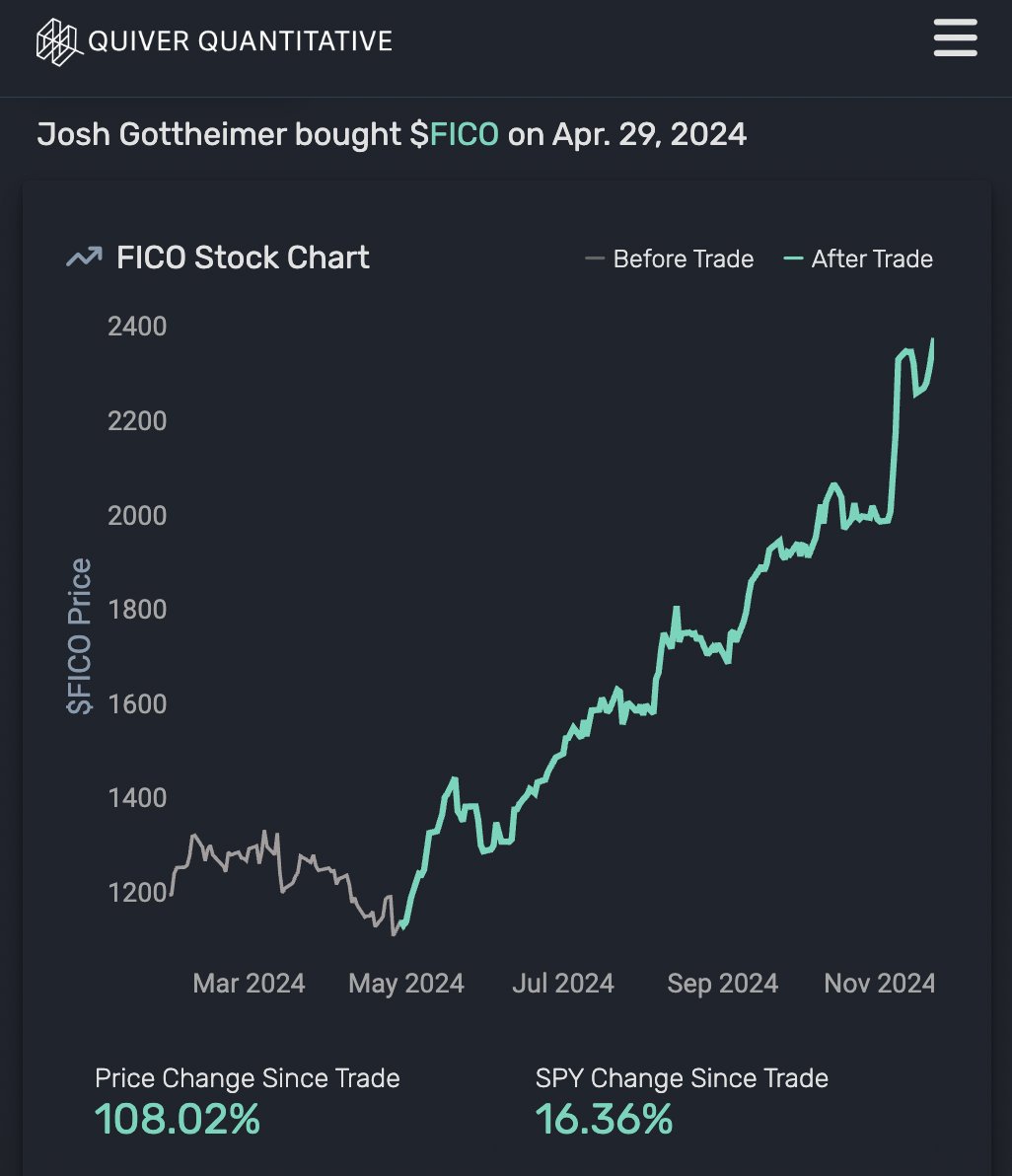The height and width of the screenshot is (1176, 1012).
Task: Click the Mar 2024 x-axis label
Action: click(249, 984)
